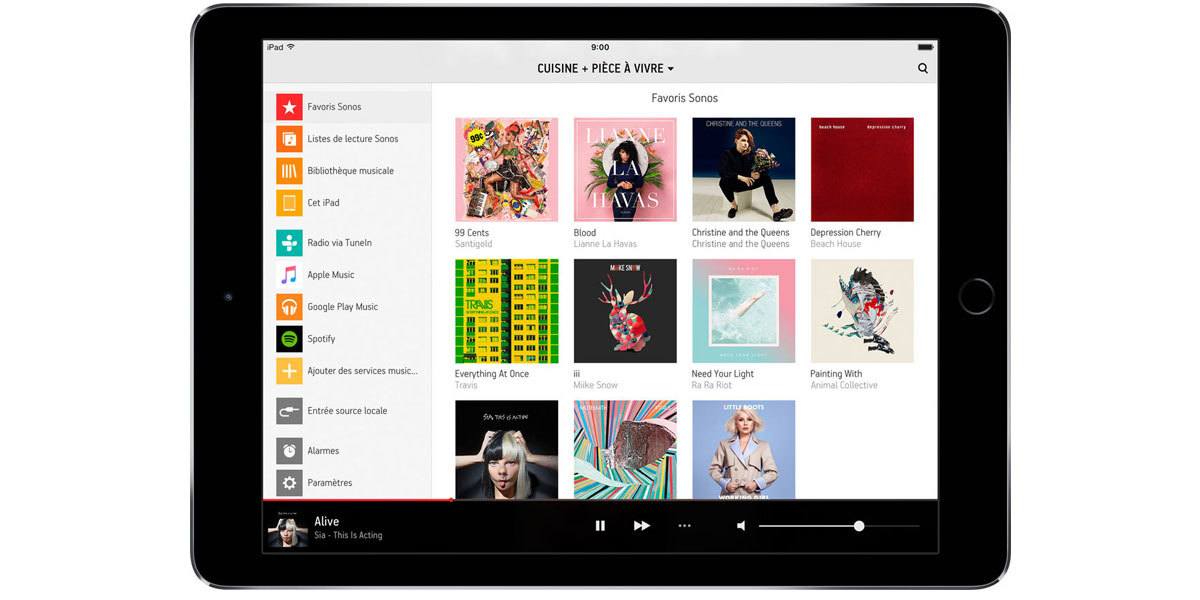1200x600 pixels.
Task: Tap the Cet iPad icon
Action: click(x=289, y=203)
